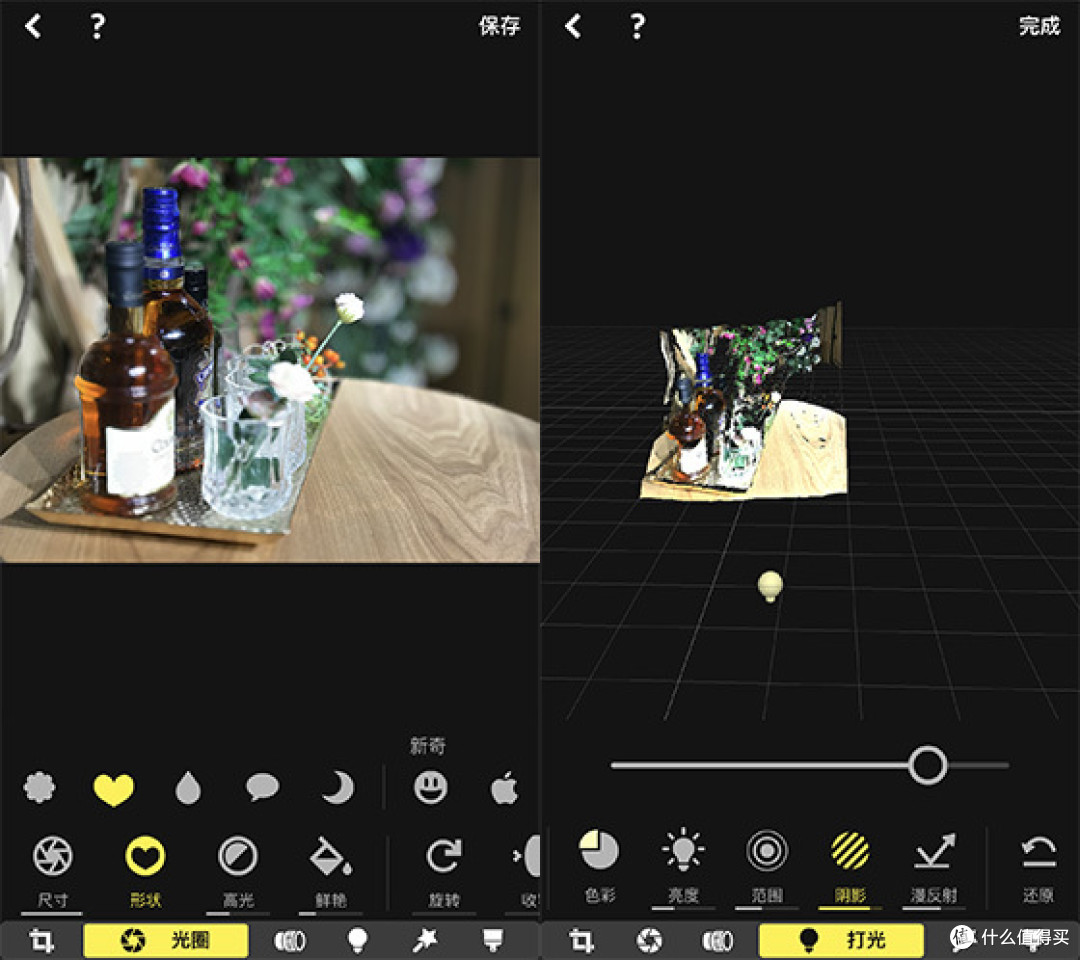
Task: Open the 色彩 light color tool
Action: (x=599, y=866)
